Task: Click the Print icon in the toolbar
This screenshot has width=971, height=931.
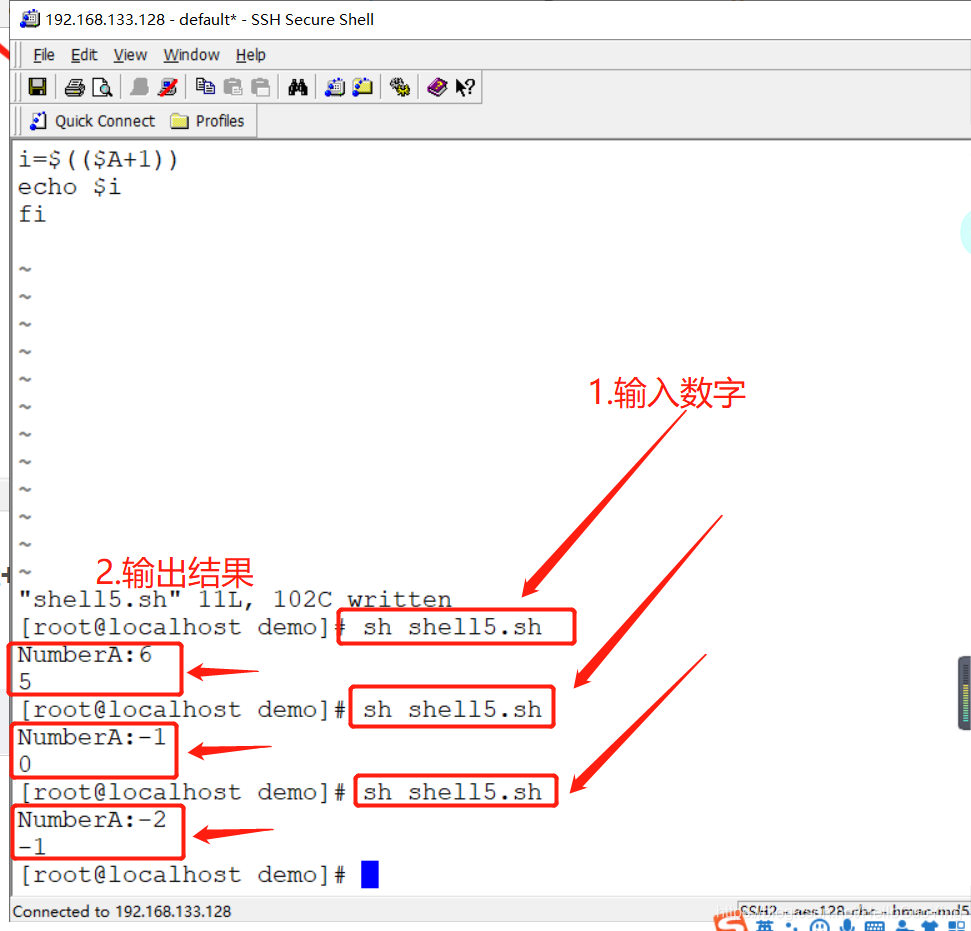Action: [75, 87]
